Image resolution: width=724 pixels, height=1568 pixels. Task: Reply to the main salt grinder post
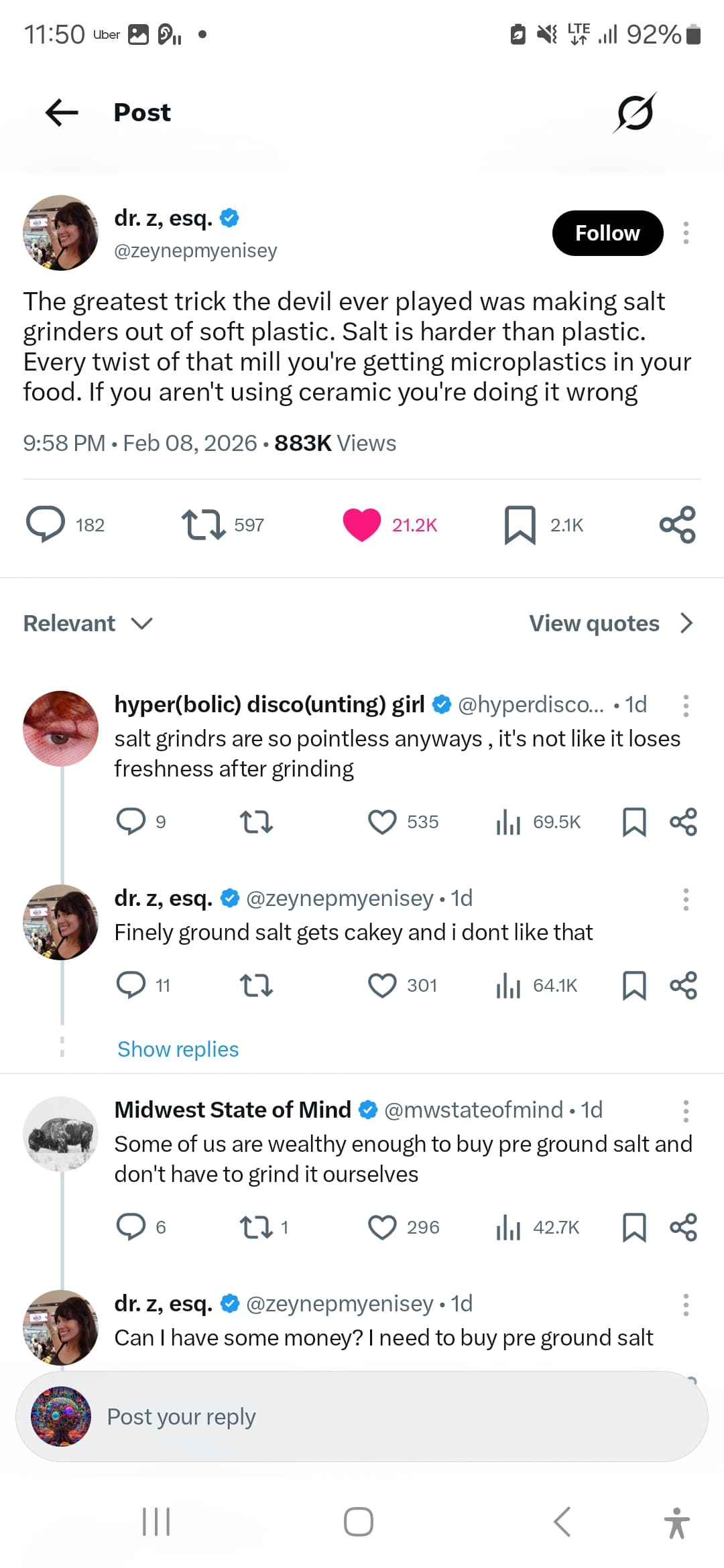pyautogui.click(x=46, y=524)
